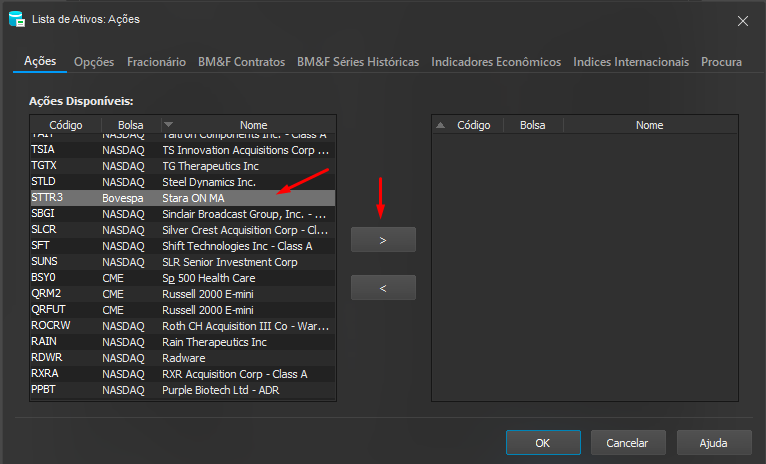Viewport: 766px width, 464px height.
Task: Click Nome header in selected list
Action: tap(649, 125)
